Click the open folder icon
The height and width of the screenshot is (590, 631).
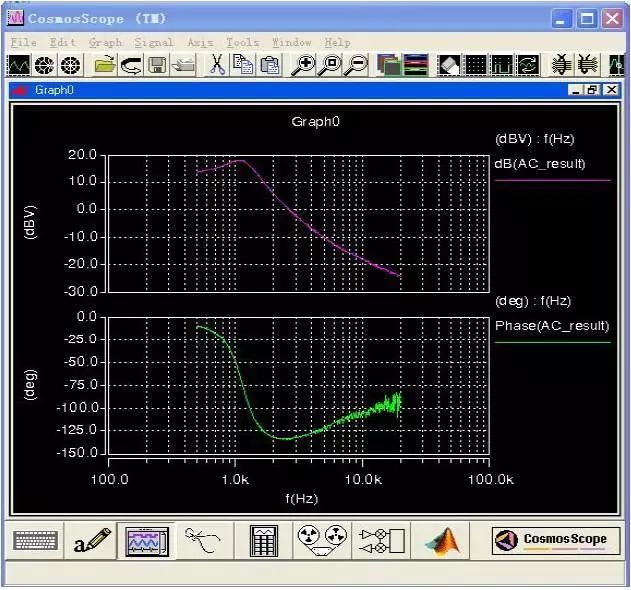coord(105,64)
